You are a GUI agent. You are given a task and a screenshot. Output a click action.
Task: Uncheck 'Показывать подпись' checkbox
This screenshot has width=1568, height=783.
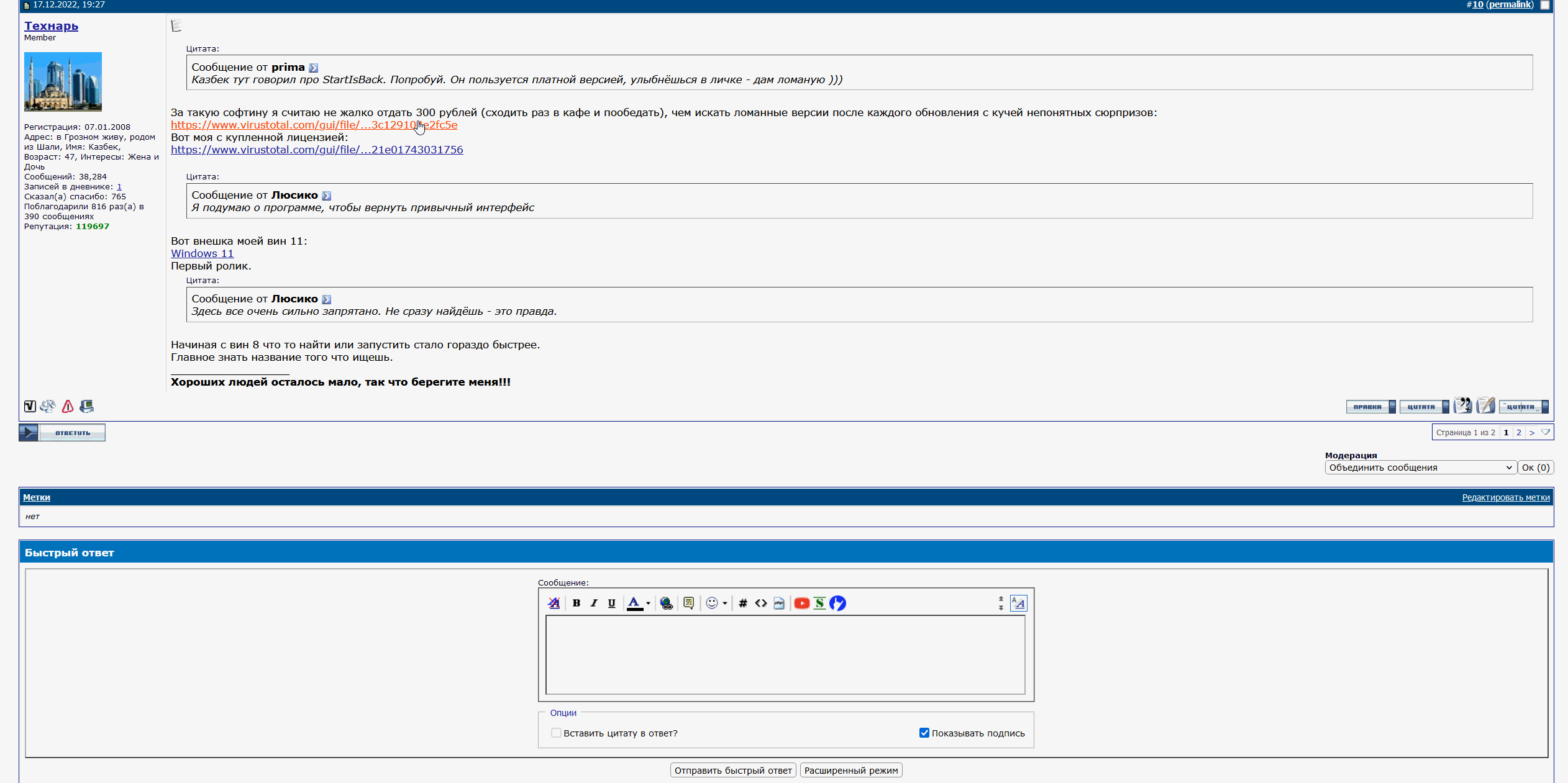[924, 733]
